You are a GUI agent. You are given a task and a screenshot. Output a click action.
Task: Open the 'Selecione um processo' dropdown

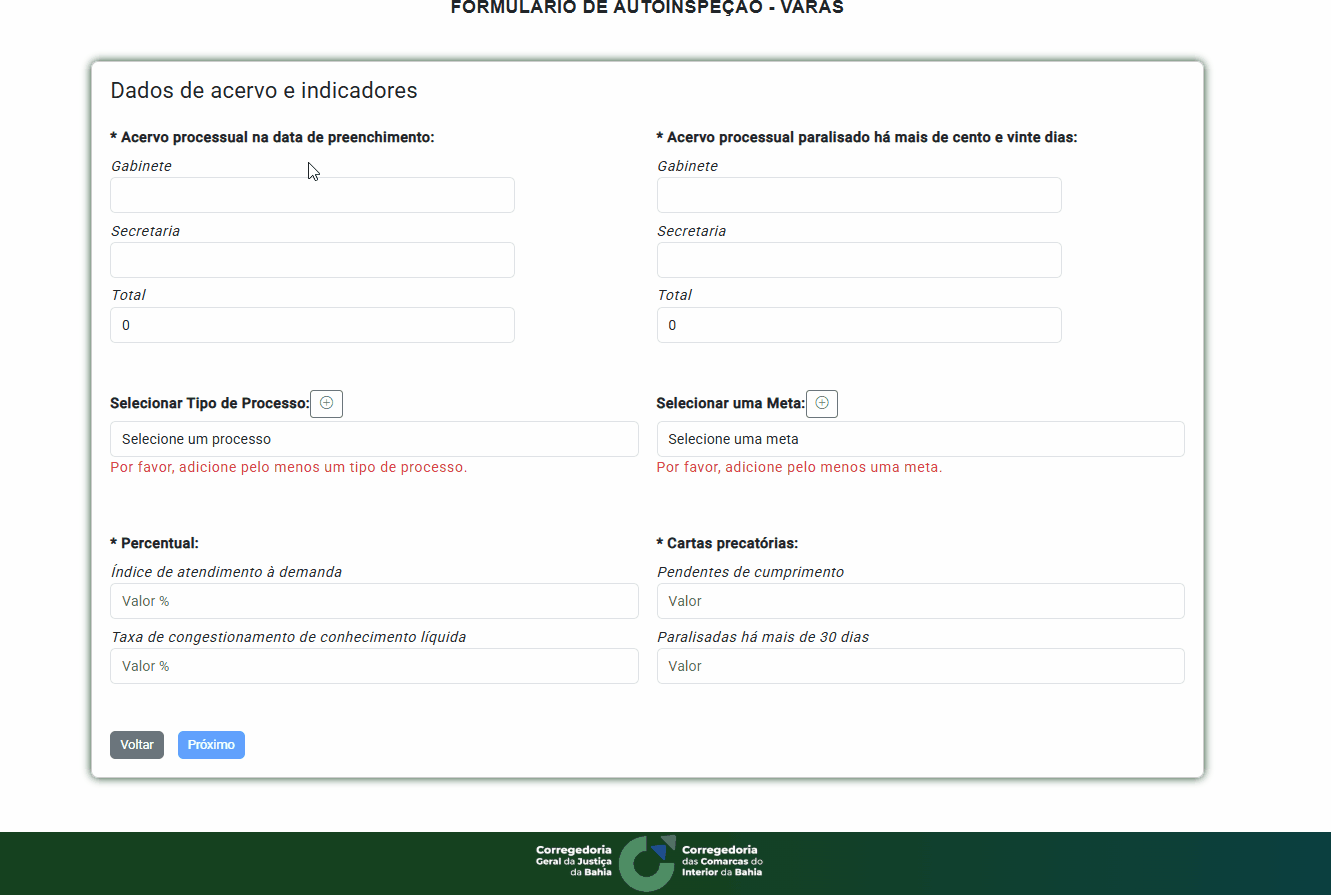374,439
